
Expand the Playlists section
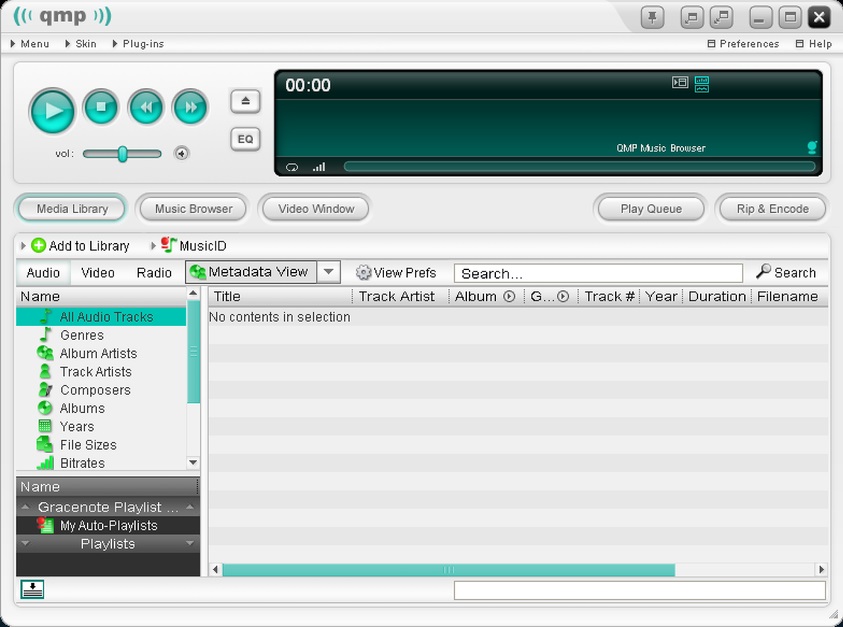(108, 544)
